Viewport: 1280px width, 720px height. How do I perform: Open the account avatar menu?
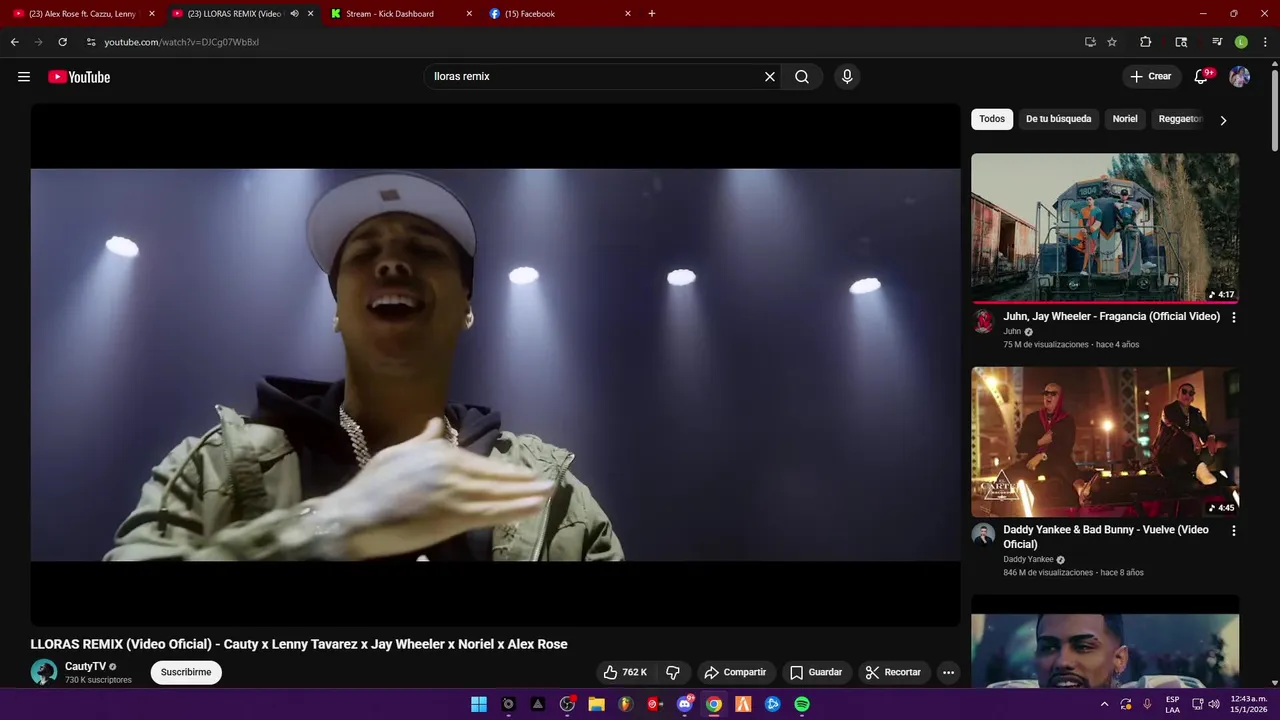tap(1240, 77)
